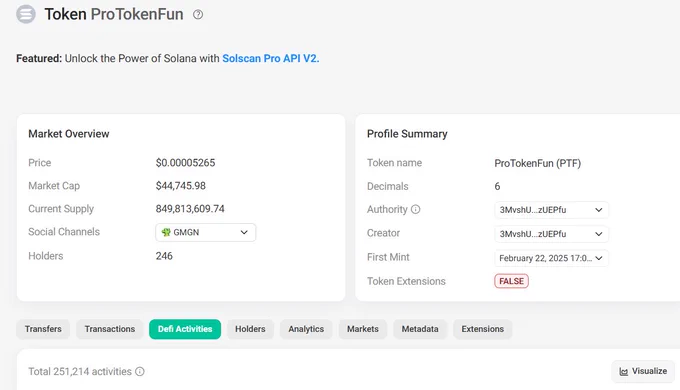Screen dimensions: 680x390
Task: Click the Decimals value 6
Action: [497, 186]
